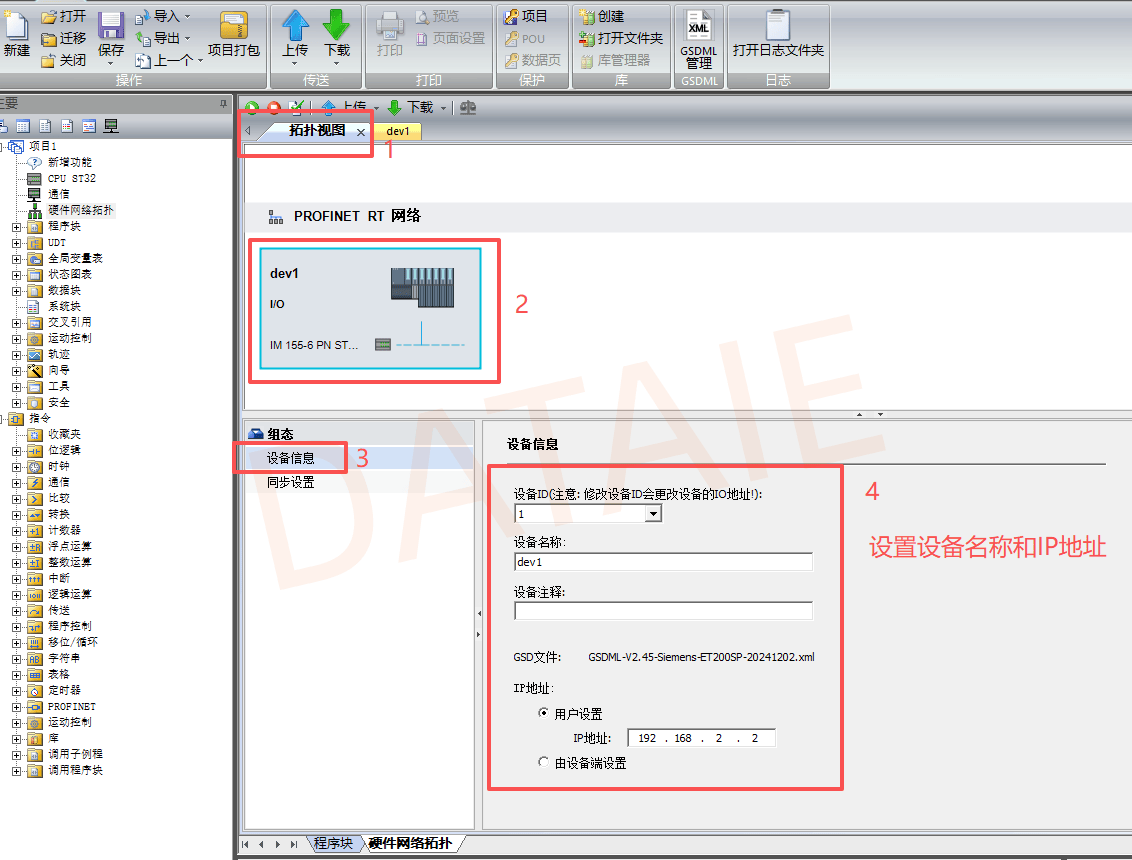This screenshot has width=1132, height=860.
Task: Click the tab scroll left arrow
Action: coord(248,131)
